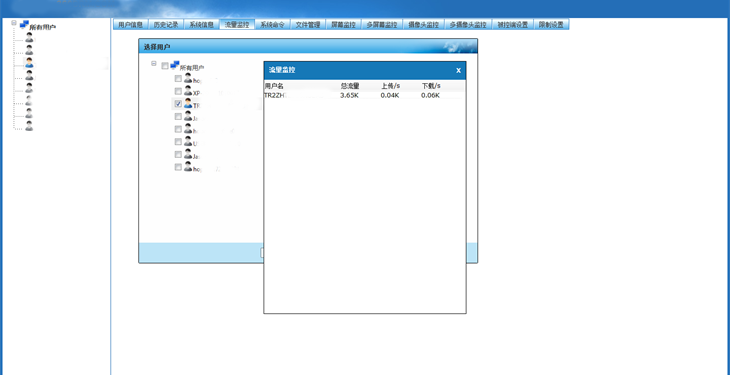The image size is (730, 375).
Task: Collapse the 所有用户 tree in 选择用户 dialog
Action: 154,63
